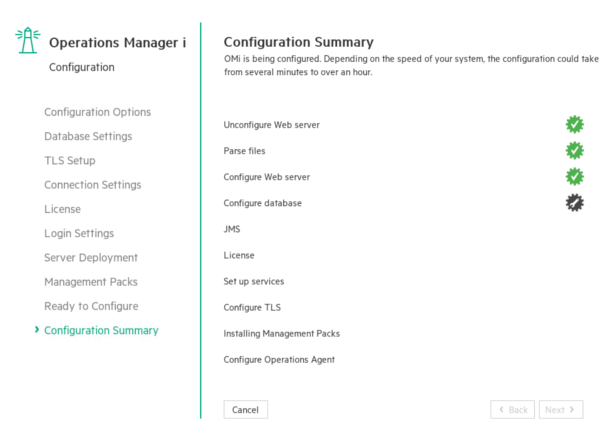This screenshot has height=441, width=610.
Task: Click the in-progress gear icon for Configure database
Action: tap(574, 203)
